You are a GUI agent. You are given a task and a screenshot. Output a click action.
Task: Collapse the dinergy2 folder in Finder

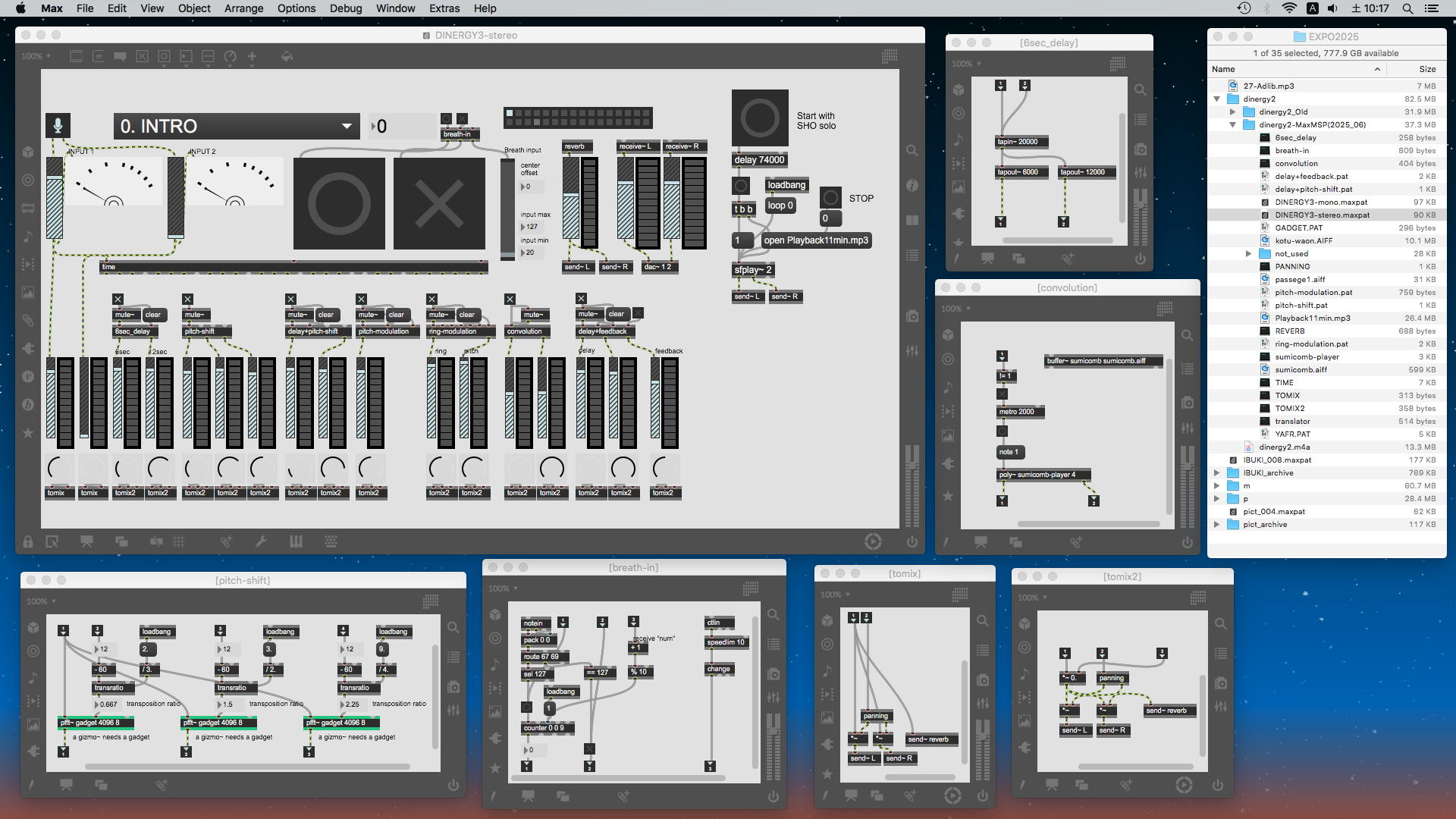pyautogui.click(x=1217, y=99)
